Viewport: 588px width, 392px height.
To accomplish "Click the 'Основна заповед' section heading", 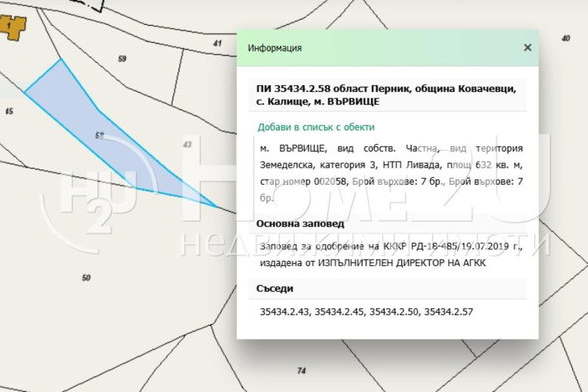I will pos(300,224).
